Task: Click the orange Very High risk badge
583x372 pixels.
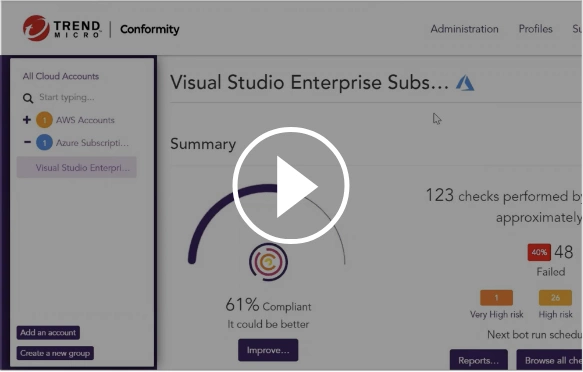Action: (496, 298)
